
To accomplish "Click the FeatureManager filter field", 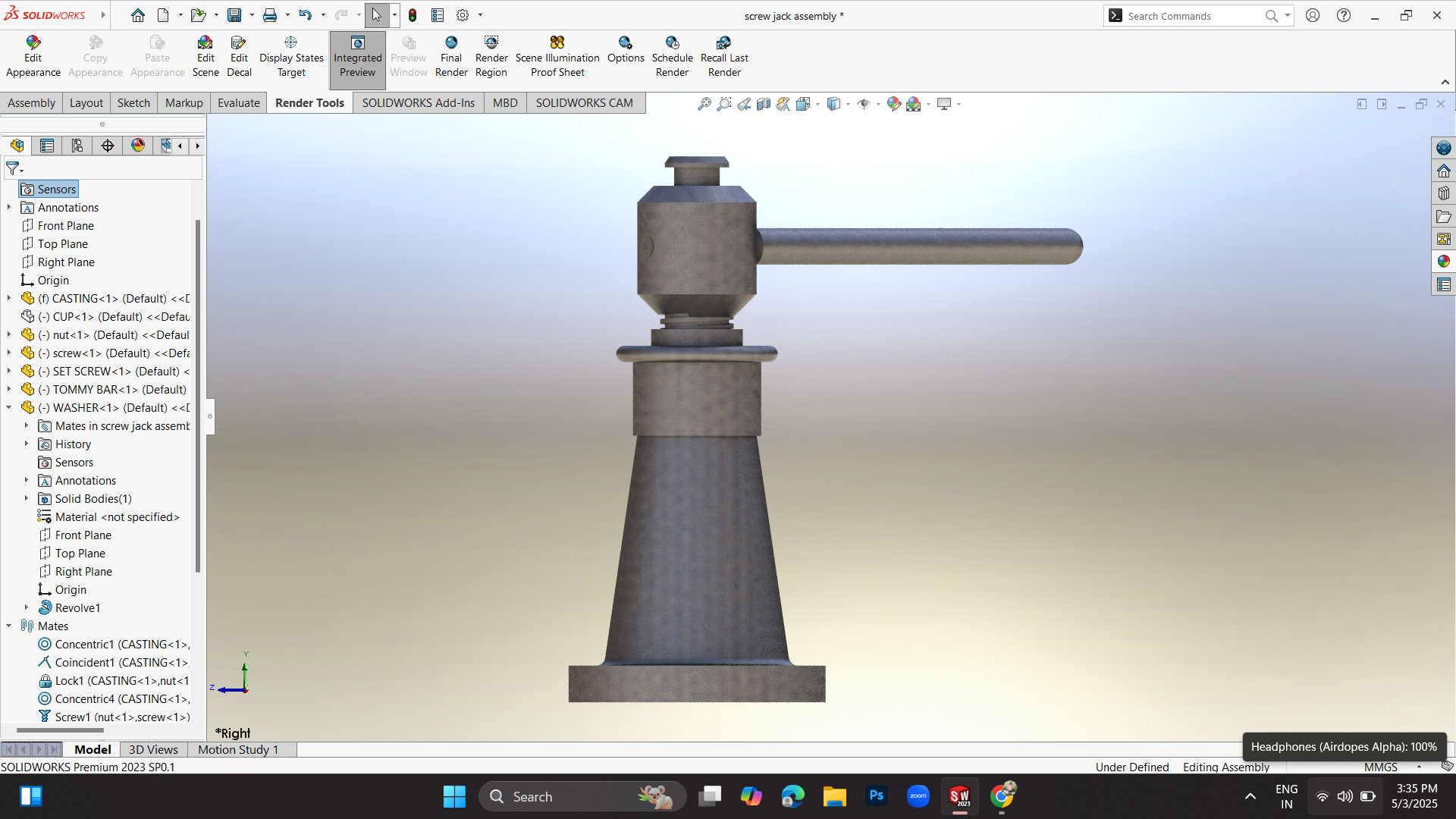I will 104,168.
